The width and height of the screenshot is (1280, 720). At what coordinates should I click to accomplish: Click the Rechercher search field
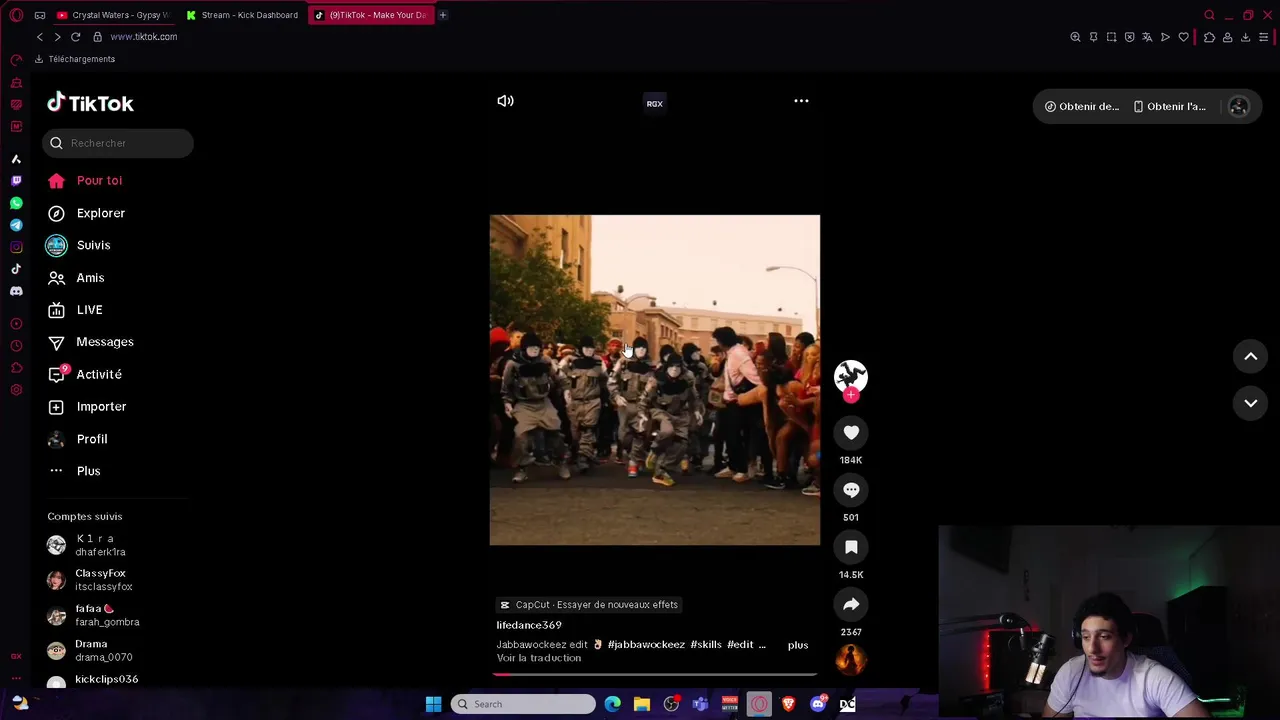(x=118, y=143)
